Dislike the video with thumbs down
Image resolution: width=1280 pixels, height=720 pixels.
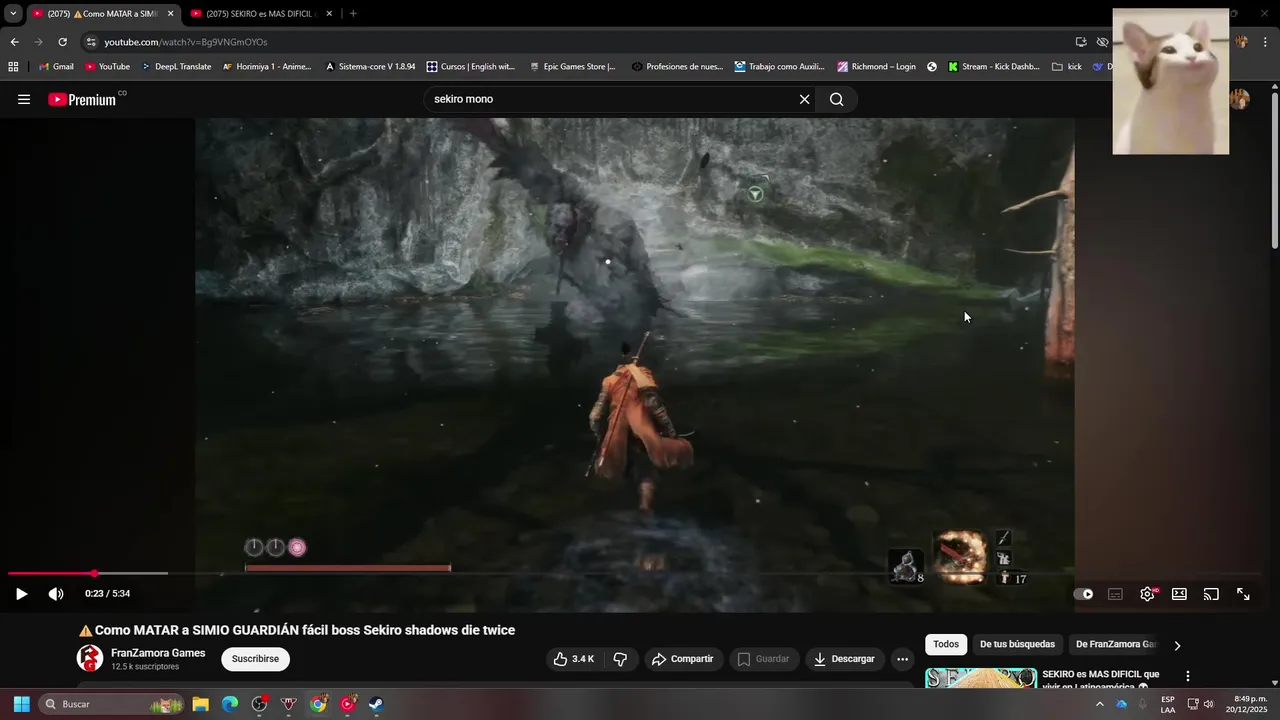(x=620, y=659)
